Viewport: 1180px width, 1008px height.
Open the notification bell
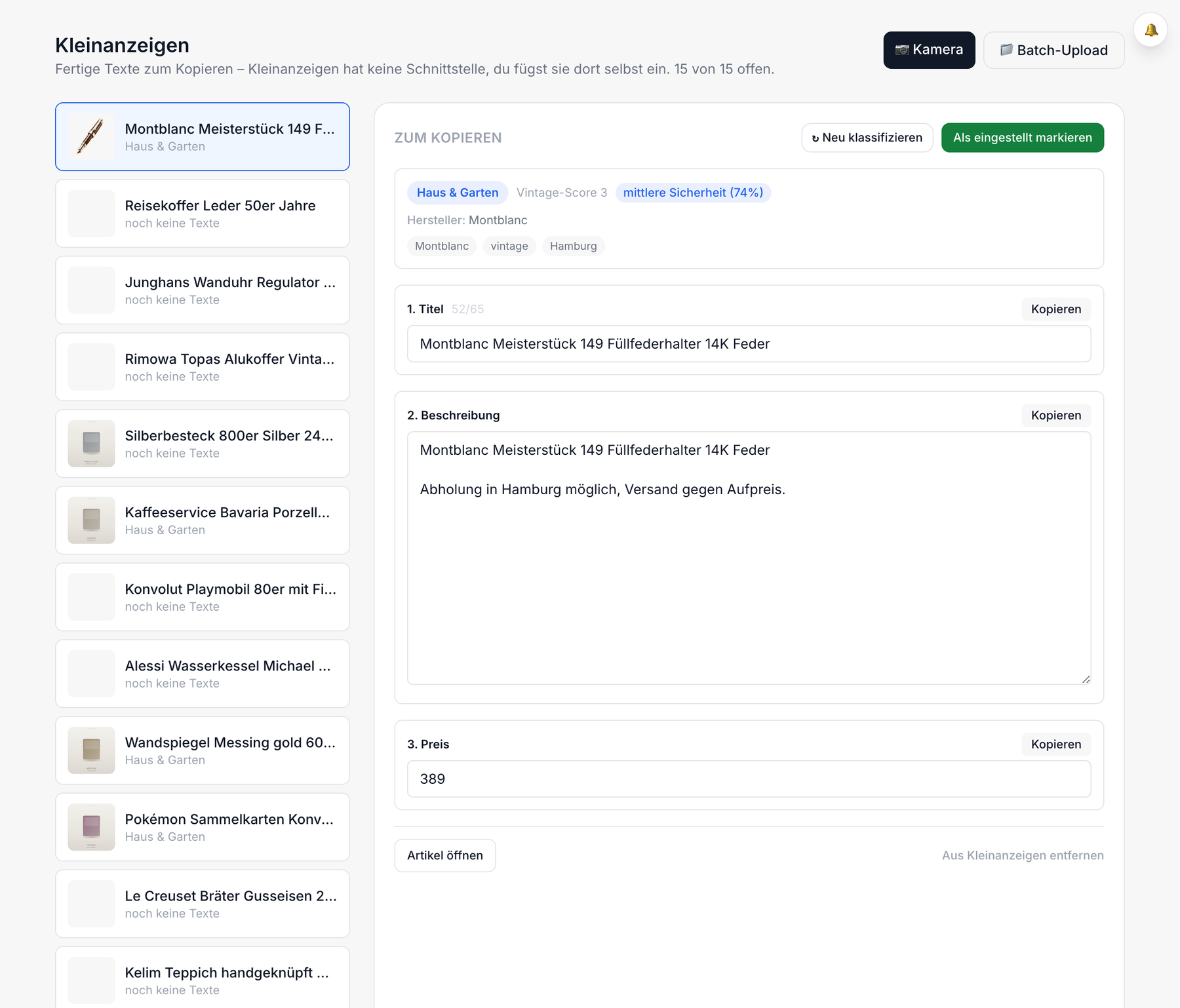pyautogui.click(x=1150, y=30)
